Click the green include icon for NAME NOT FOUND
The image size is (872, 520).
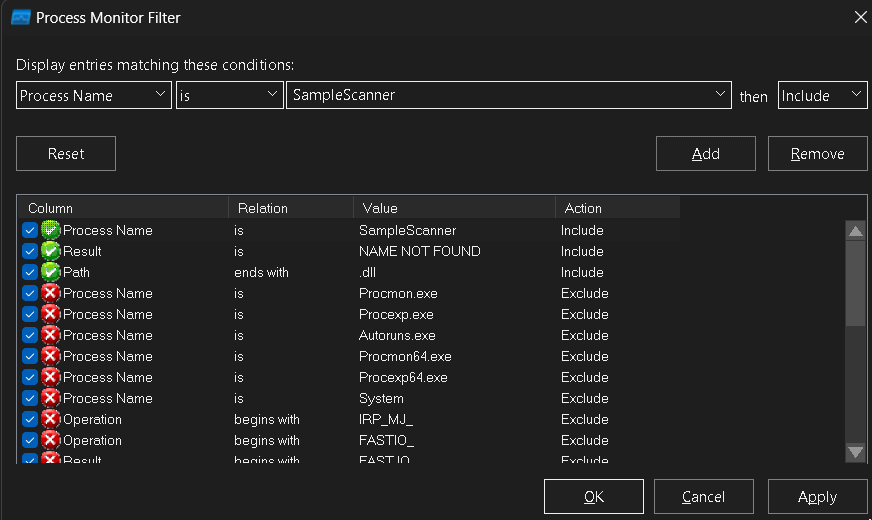point(50,251)
